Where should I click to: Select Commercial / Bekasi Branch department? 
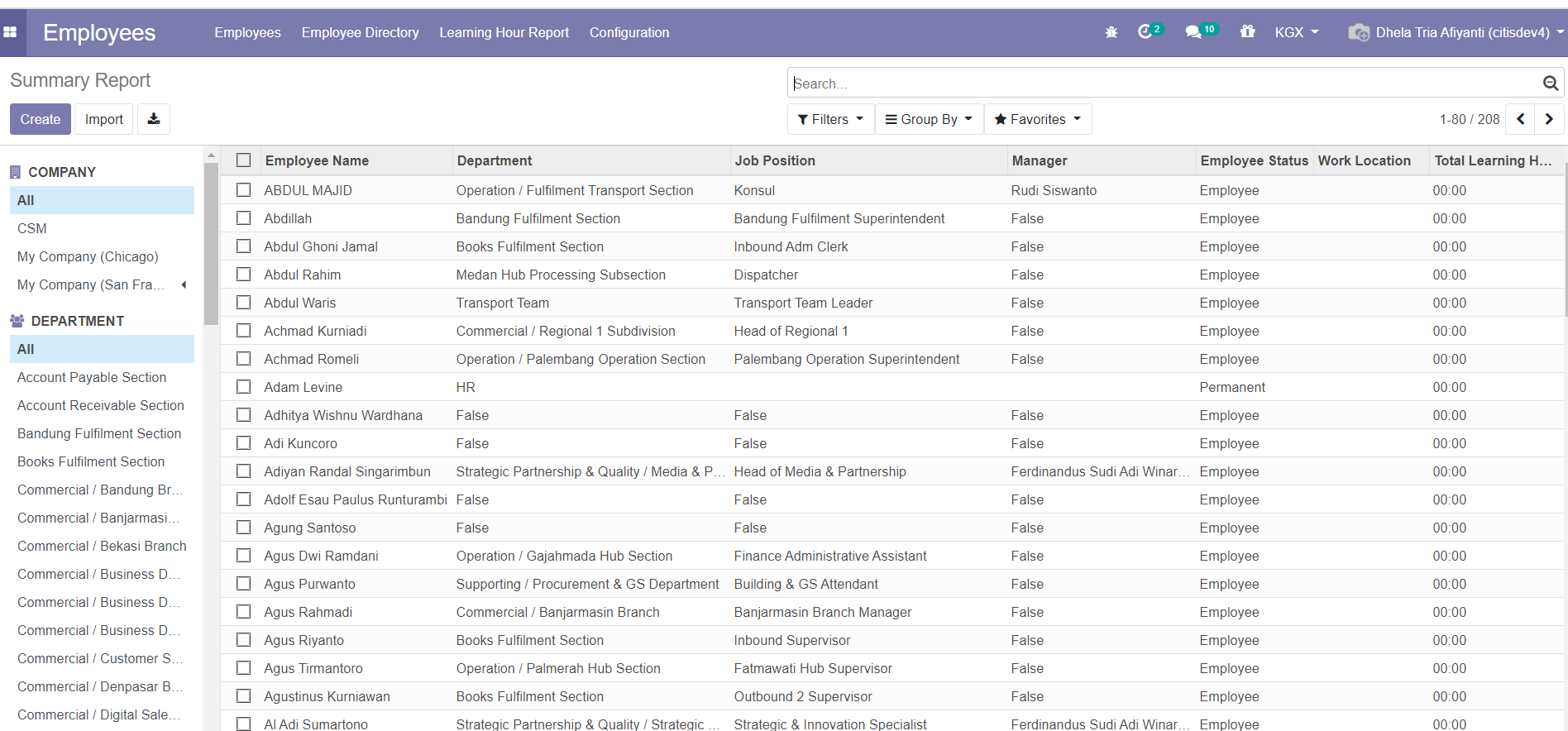pos(102,546)
